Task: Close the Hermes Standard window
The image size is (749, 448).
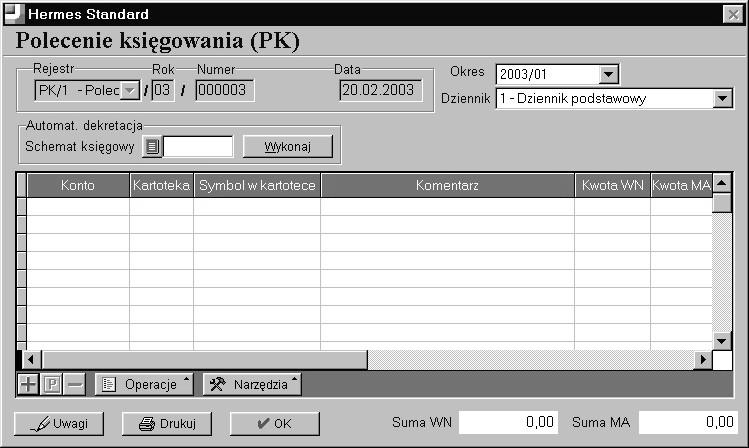Action: pos(733,14)
